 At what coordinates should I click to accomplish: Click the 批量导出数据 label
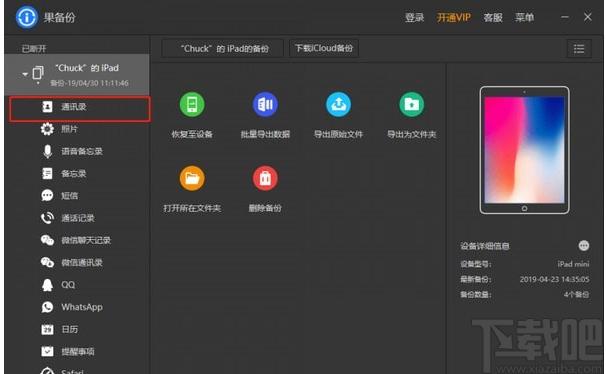[x=265, y=134]
